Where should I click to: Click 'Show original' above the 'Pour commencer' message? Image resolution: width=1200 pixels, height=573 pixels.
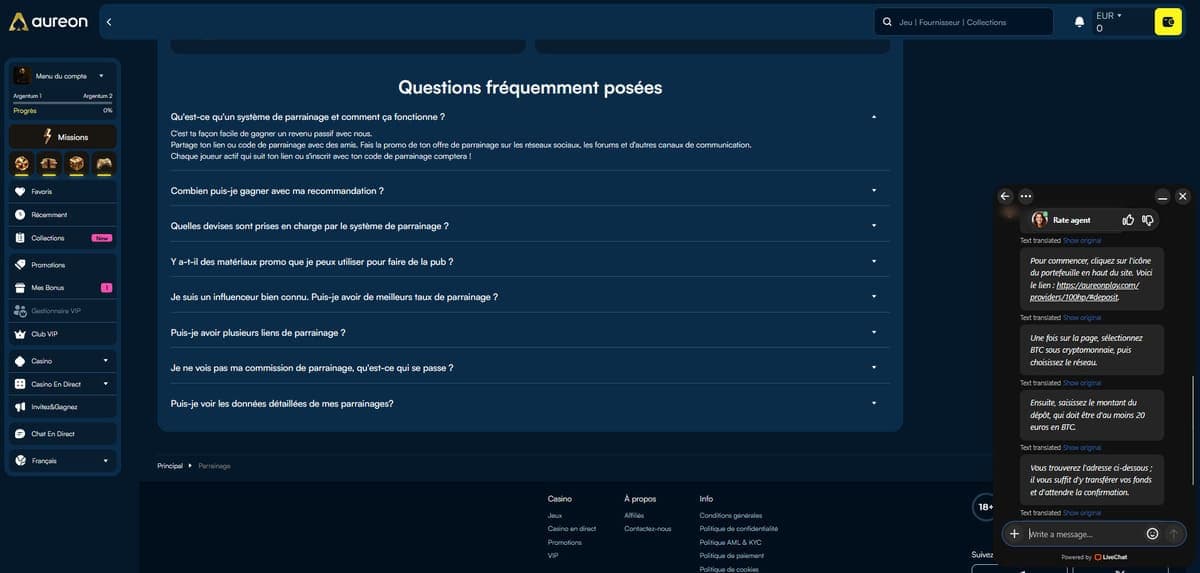[1082, 241]
